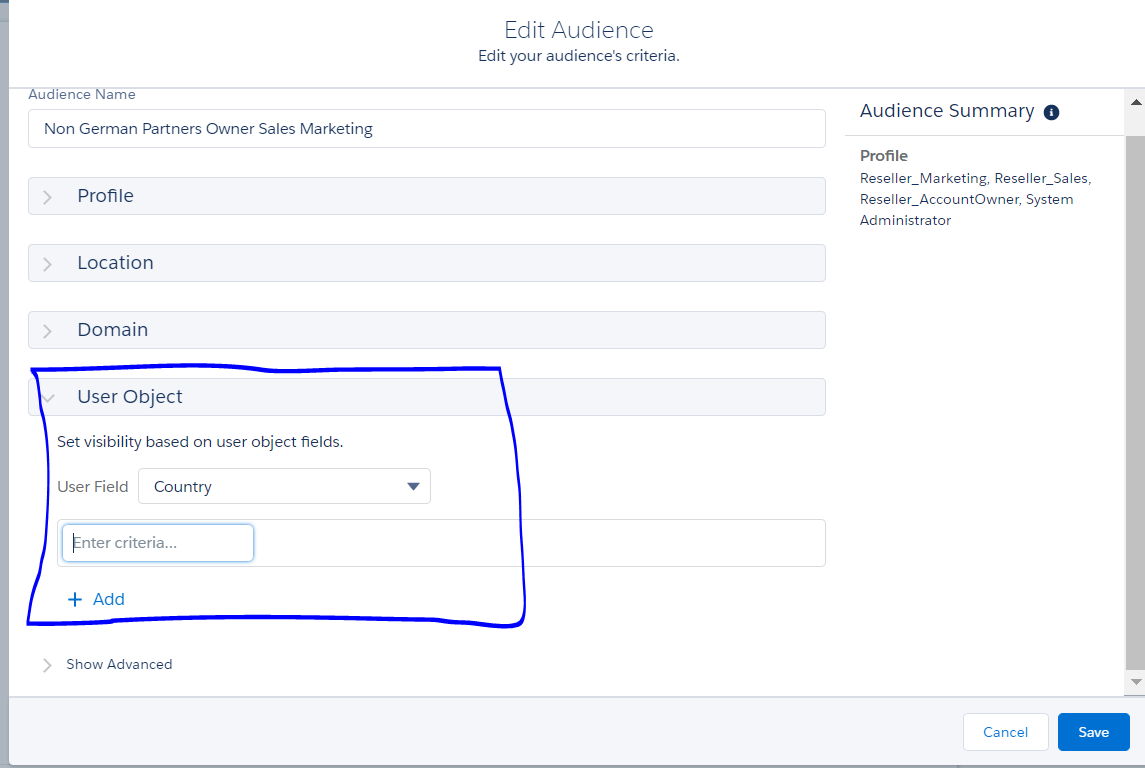This screenshot has height=768, width=1145.
Task: Click the Location section title text
Action: point(115,263)
